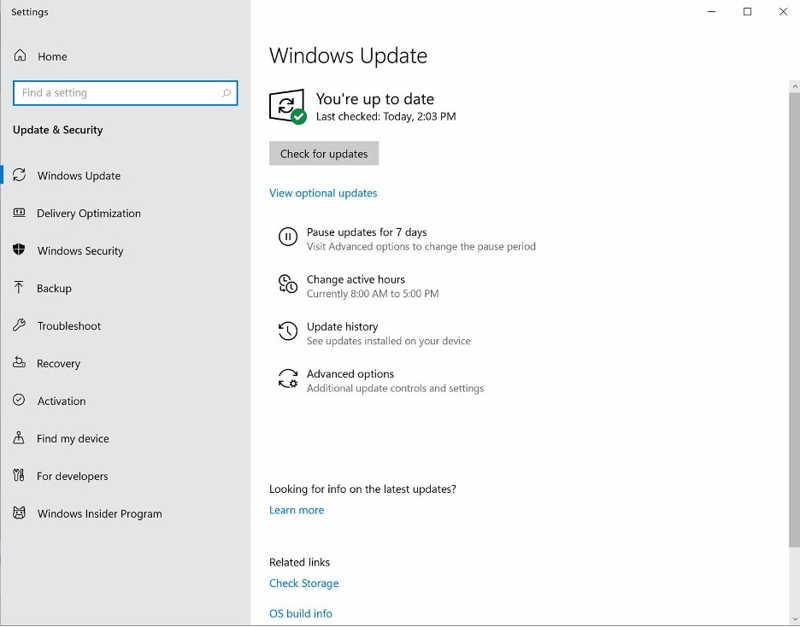Click 'Last checked: Today, 2:03 PM' text

386,117
